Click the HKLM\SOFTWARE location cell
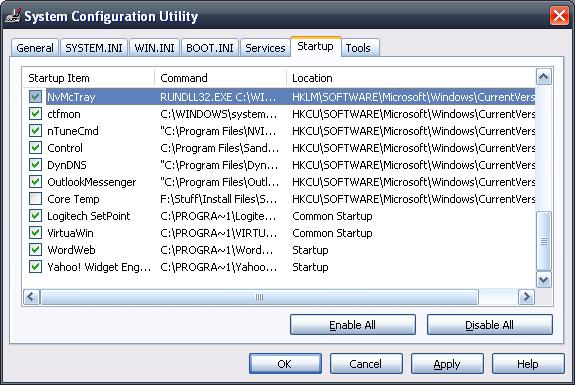575x385 pixels. [x=413, y=97]
